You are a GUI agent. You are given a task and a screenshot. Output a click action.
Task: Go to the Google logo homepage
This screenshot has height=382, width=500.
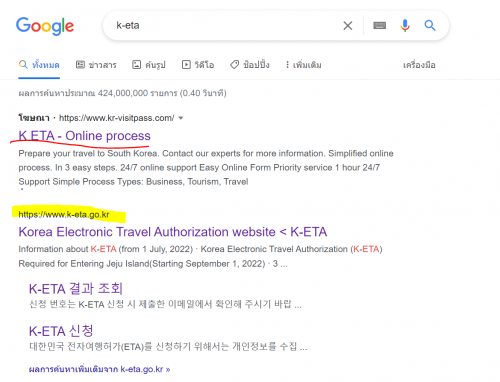coord(45,26)
